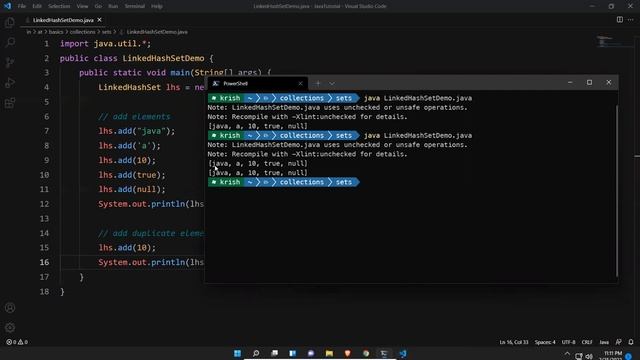The height and width of the screenshot is (360, 640).
Task: Open the Edit menu
Action: [37, 6]
